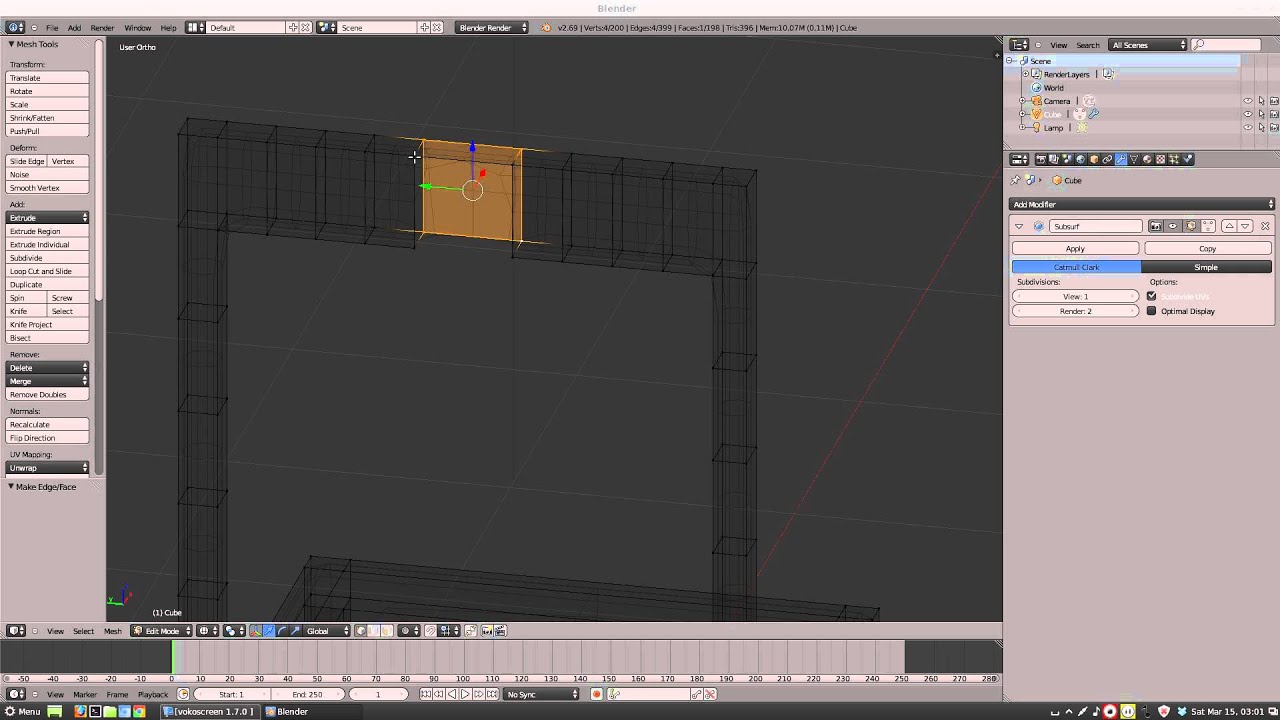Jump to the end frame of the timeline
The image size is (1280, 720).
pyautogui.click(x=492, y=694)
